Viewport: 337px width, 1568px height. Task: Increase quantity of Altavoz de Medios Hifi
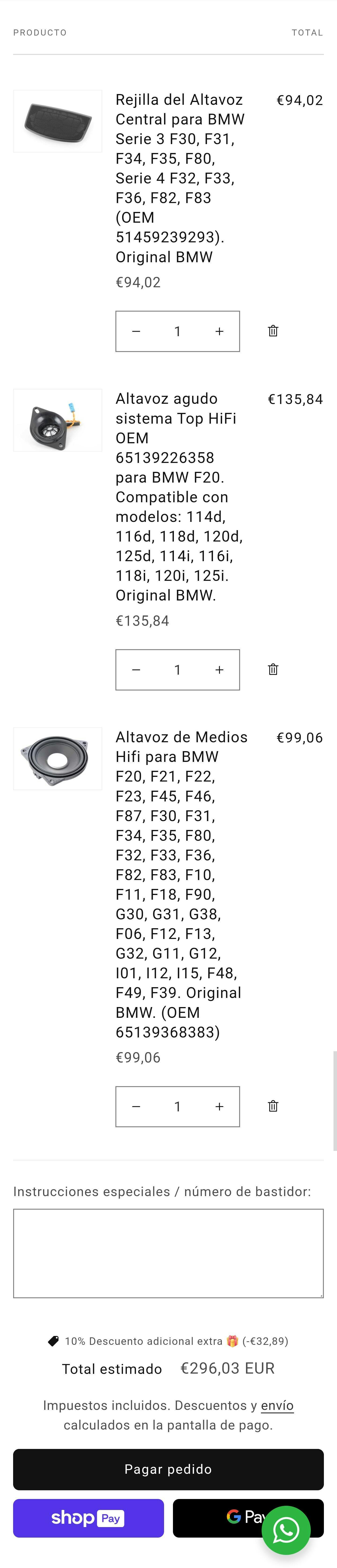pyautogui.click(x=219, y=1106)
